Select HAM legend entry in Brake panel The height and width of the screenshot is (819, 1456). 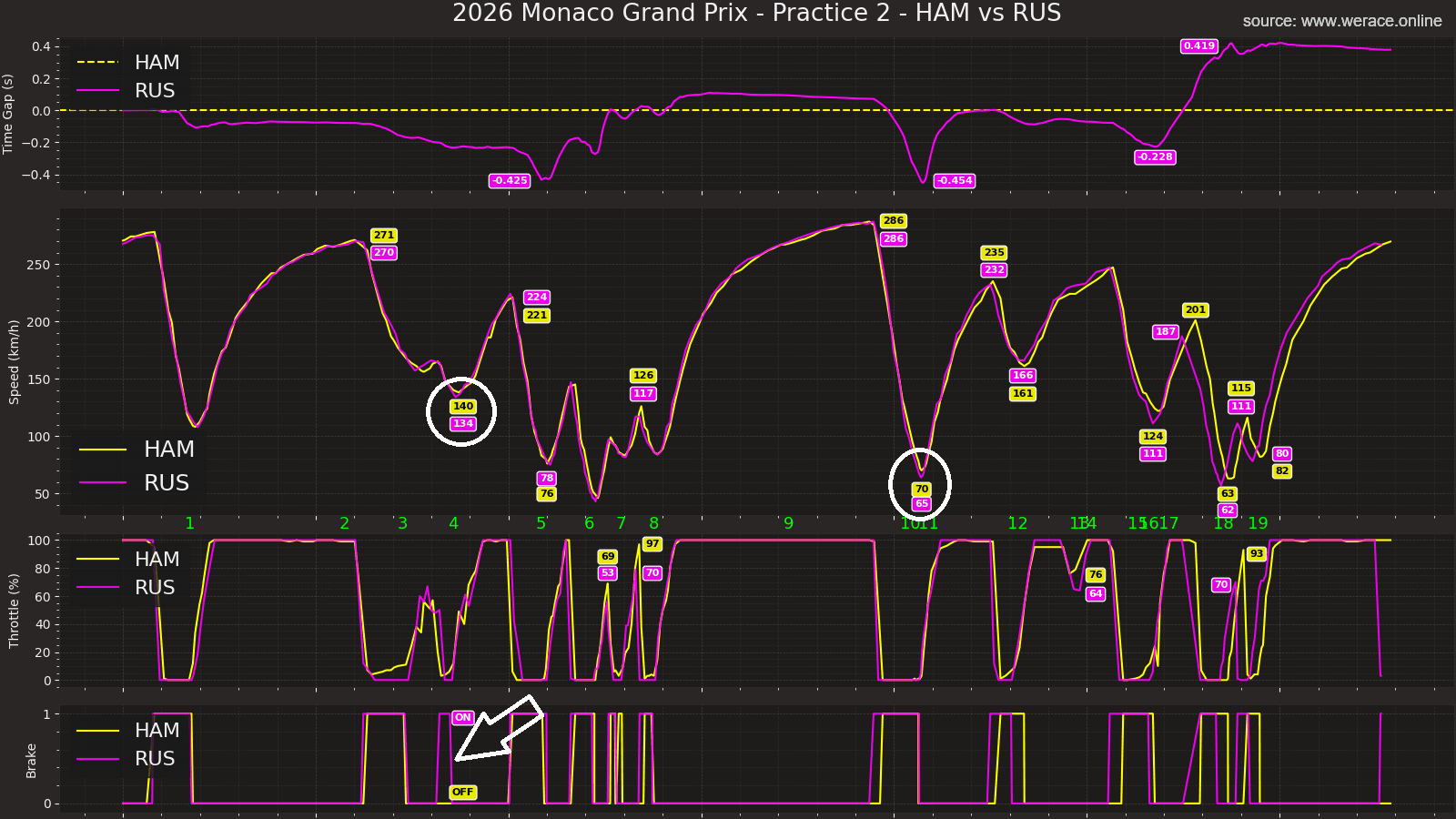tap(128, 730)
